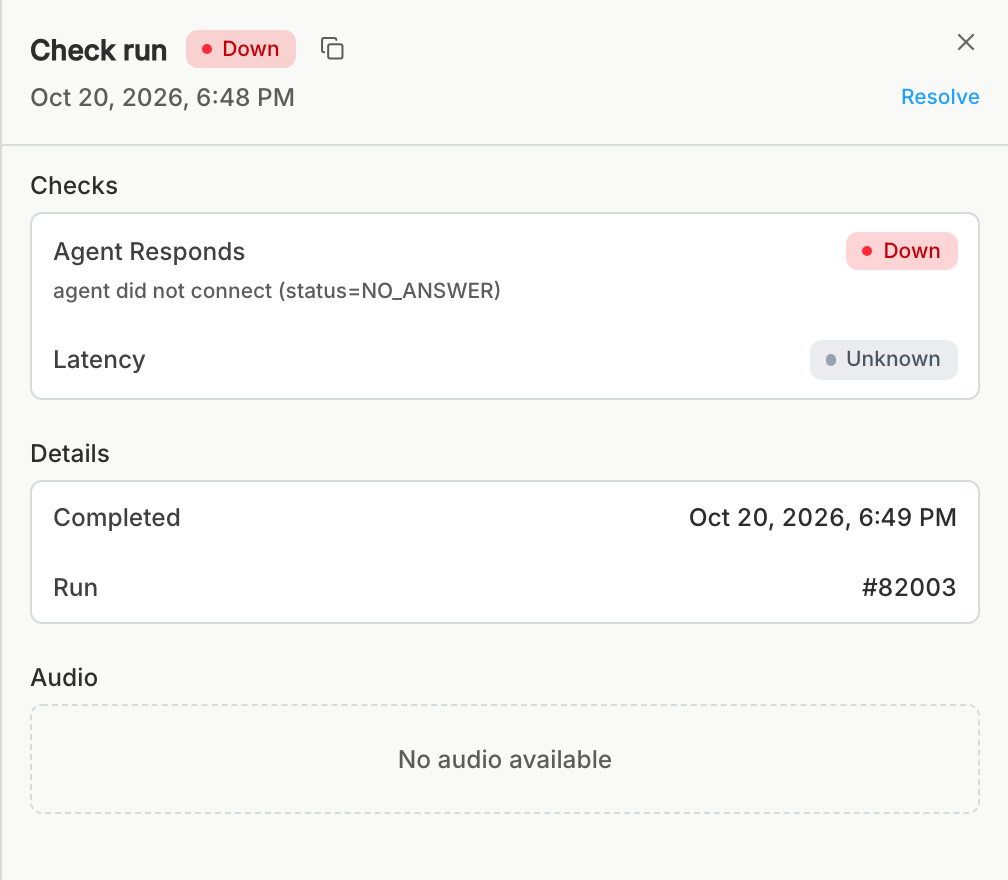1008x880 pixels.
Task: Click the Down badge in Agent Responds row
Action: tap(901, 251)
